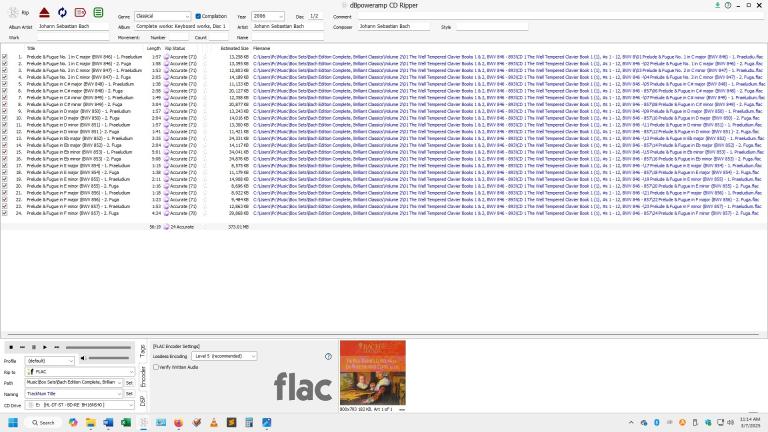Uncheck the first track, Prelude No. 1
This screenshot has height=432, width=768.
(x=5, y=56)
